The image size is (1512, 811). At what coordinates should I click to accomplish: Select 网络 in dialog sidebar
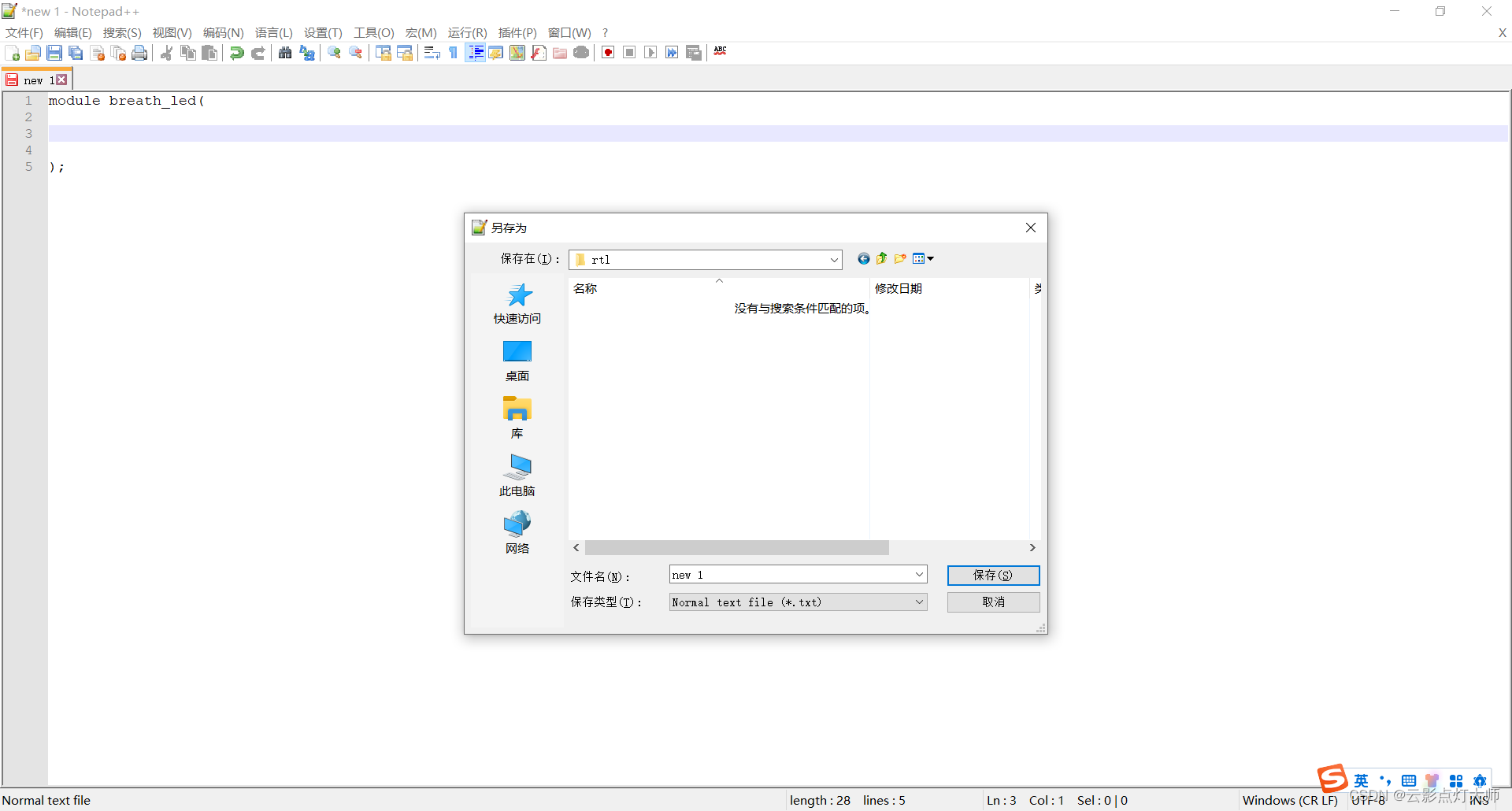(x=517, y=534)
